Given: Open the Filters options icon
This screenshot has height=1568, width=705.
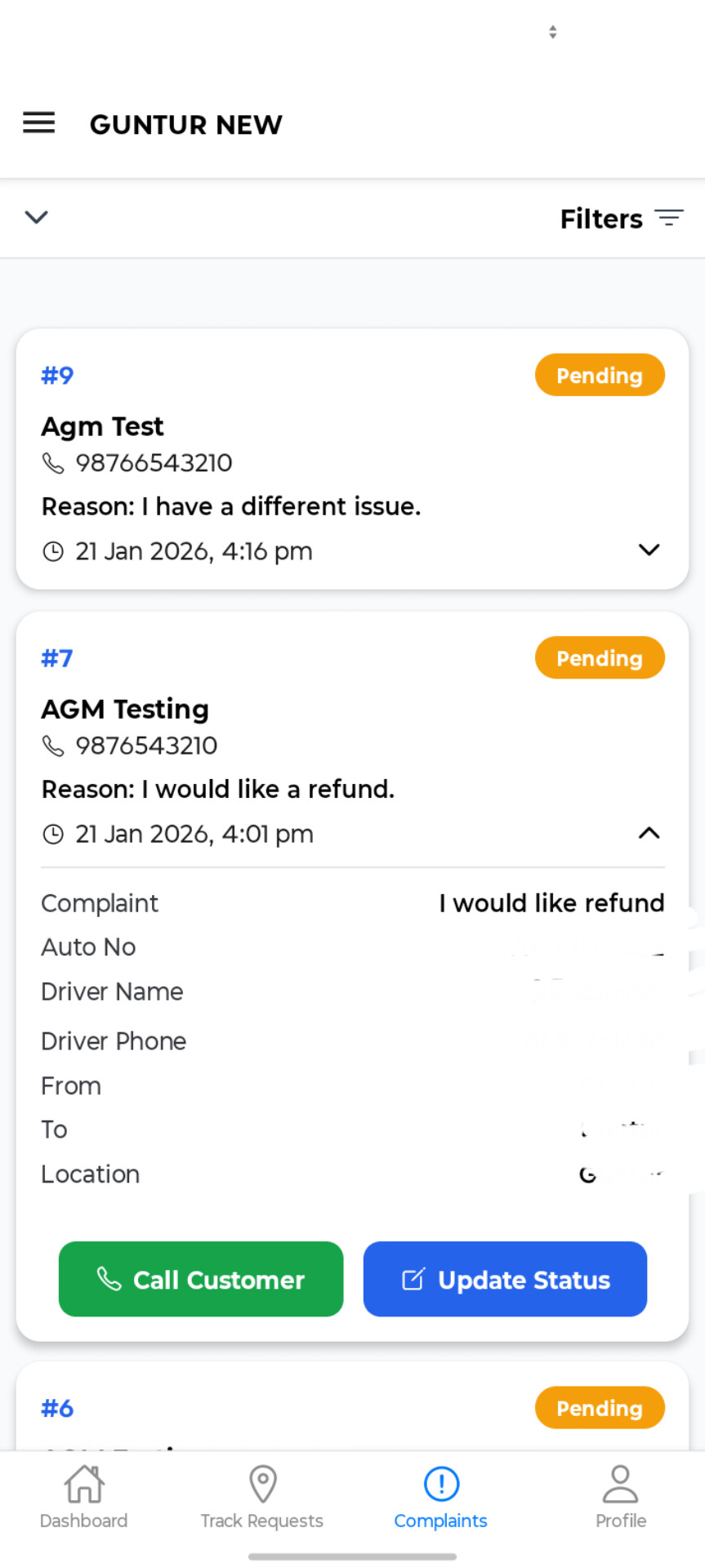Looking at the screenshot, I should [x=669, y=218].
